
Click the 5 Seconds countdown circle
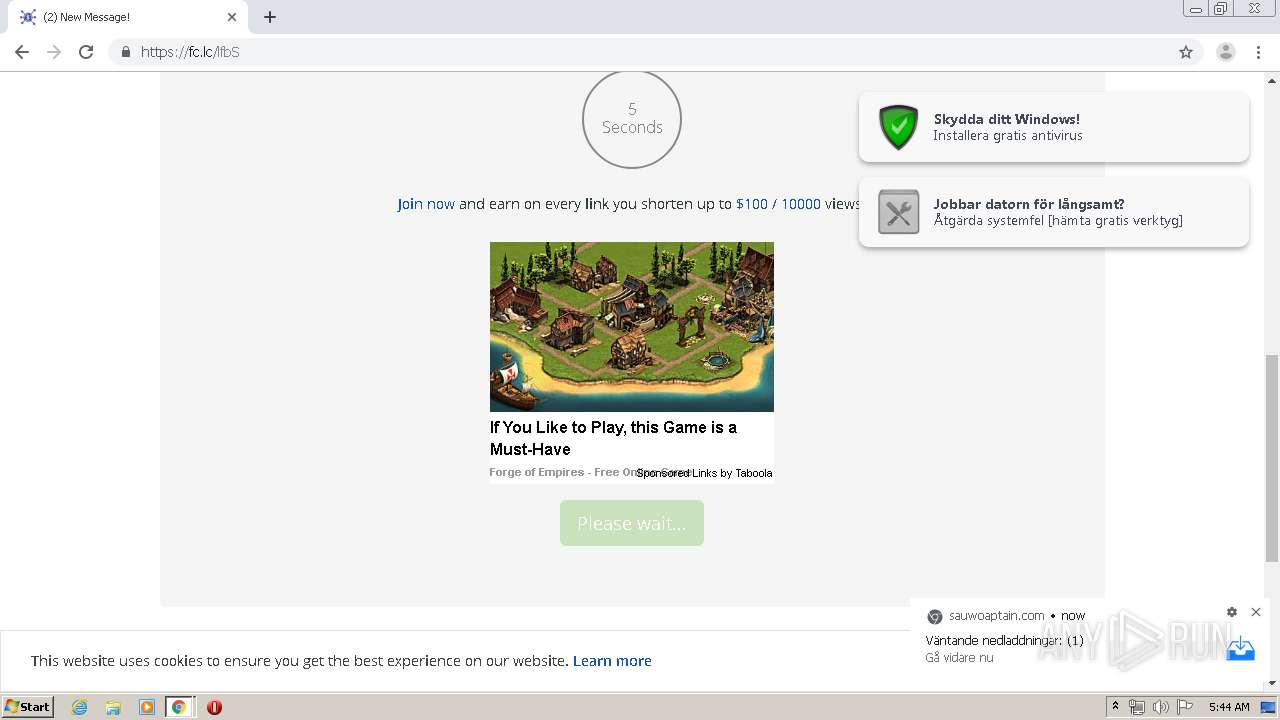click(632, 119)
